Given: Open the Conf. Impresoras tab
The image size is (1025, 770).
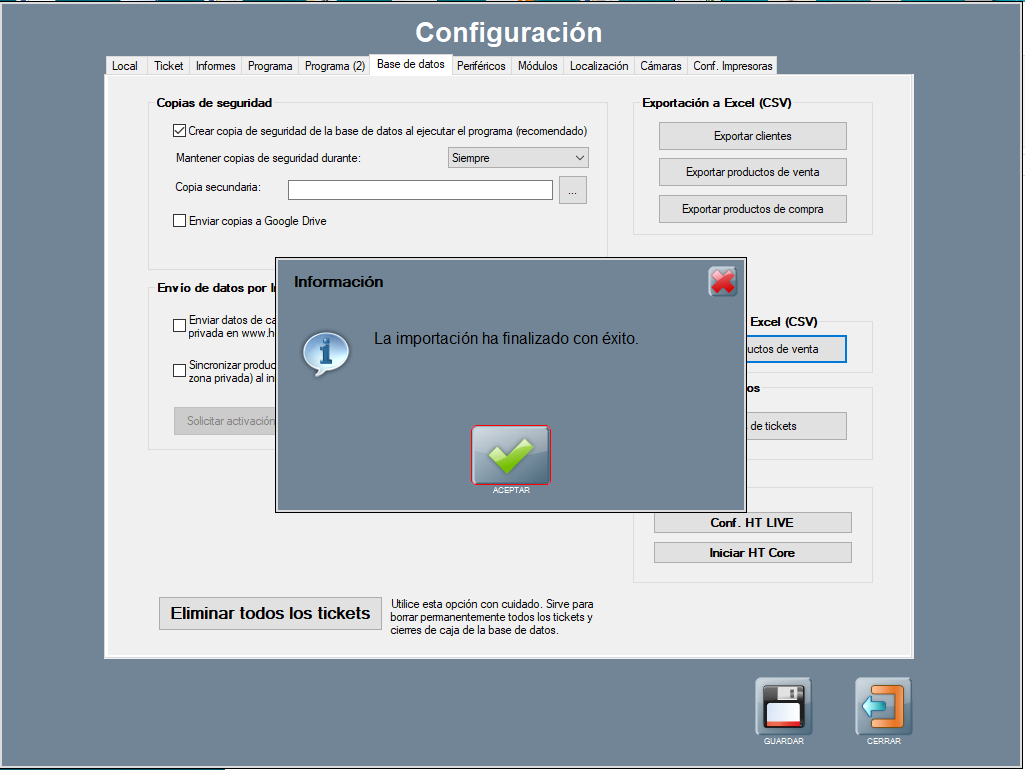Looking at the screenshot, I should coord(733,66).
